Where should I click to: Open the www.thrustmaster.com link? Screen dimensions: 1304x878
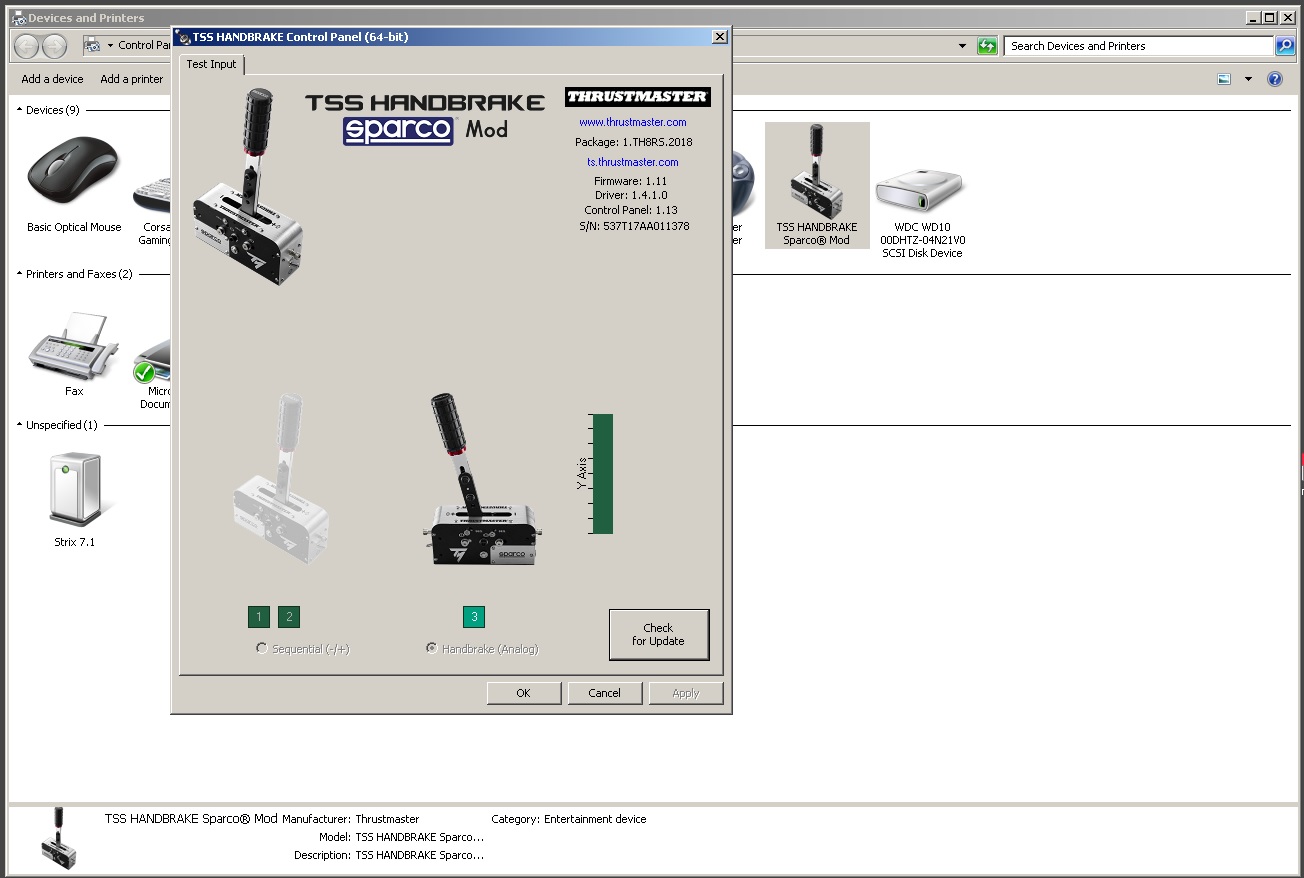(633, 122)
